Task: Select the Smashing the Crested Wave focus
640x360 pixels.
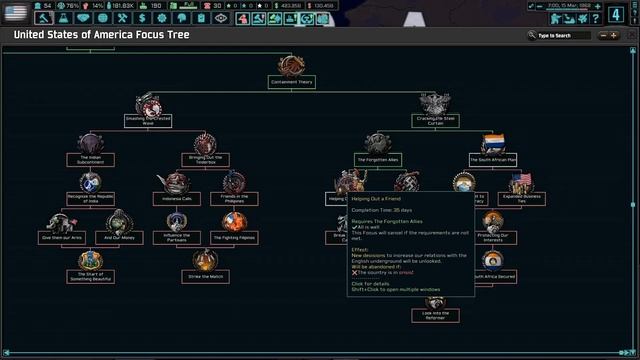Action: (148, 121)
